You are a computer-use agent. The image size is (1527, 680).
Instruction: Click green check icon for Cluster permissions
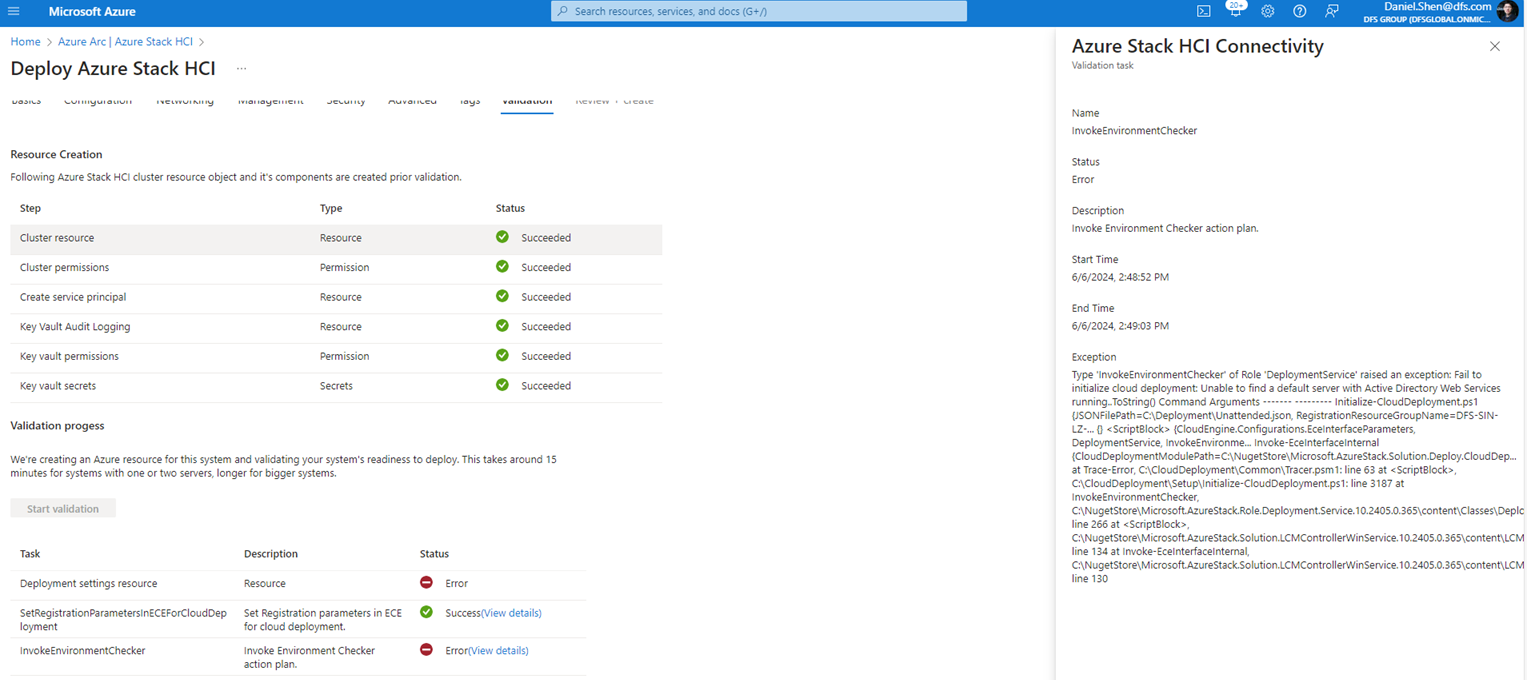point(502,267)
